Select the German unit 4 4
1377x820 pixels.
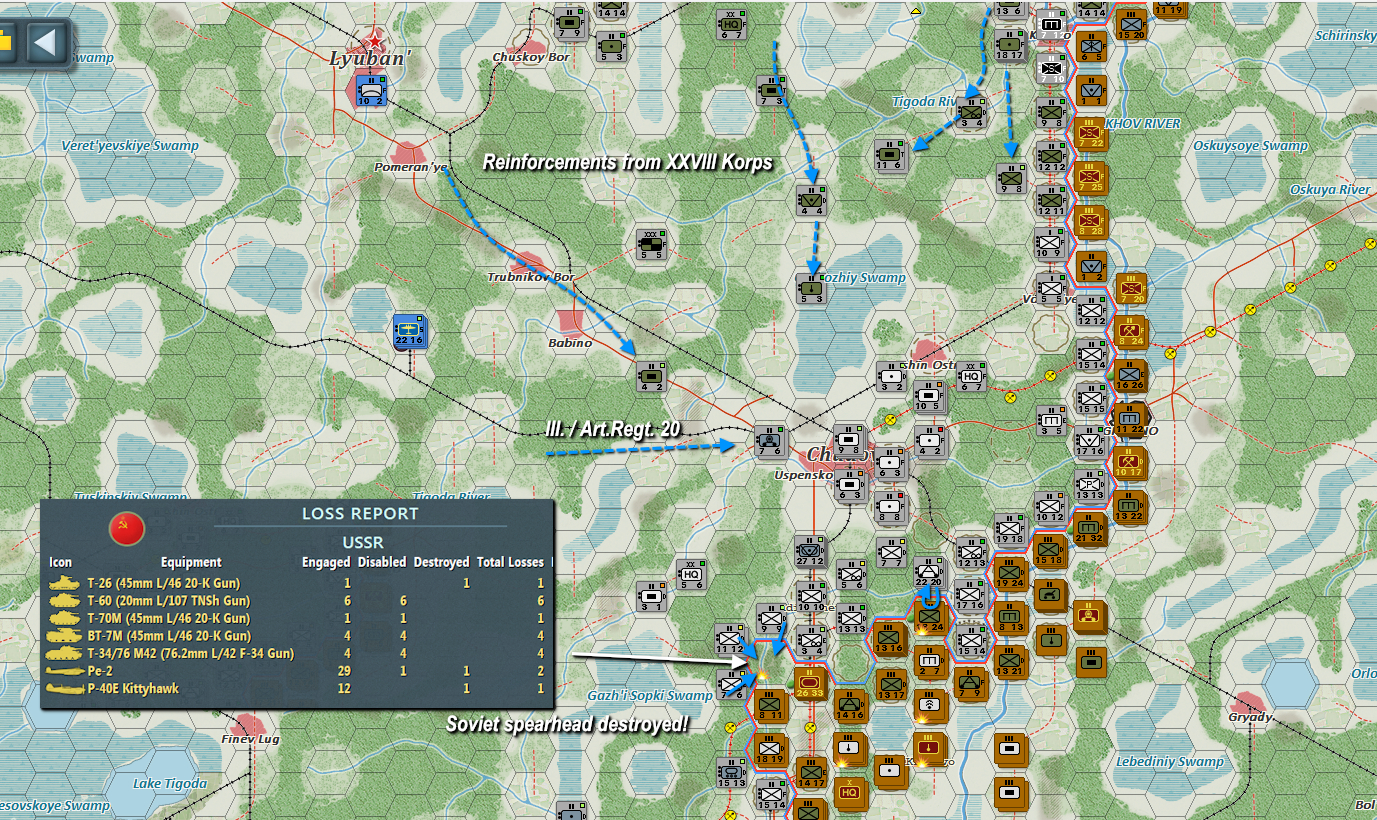pos(811,200)
